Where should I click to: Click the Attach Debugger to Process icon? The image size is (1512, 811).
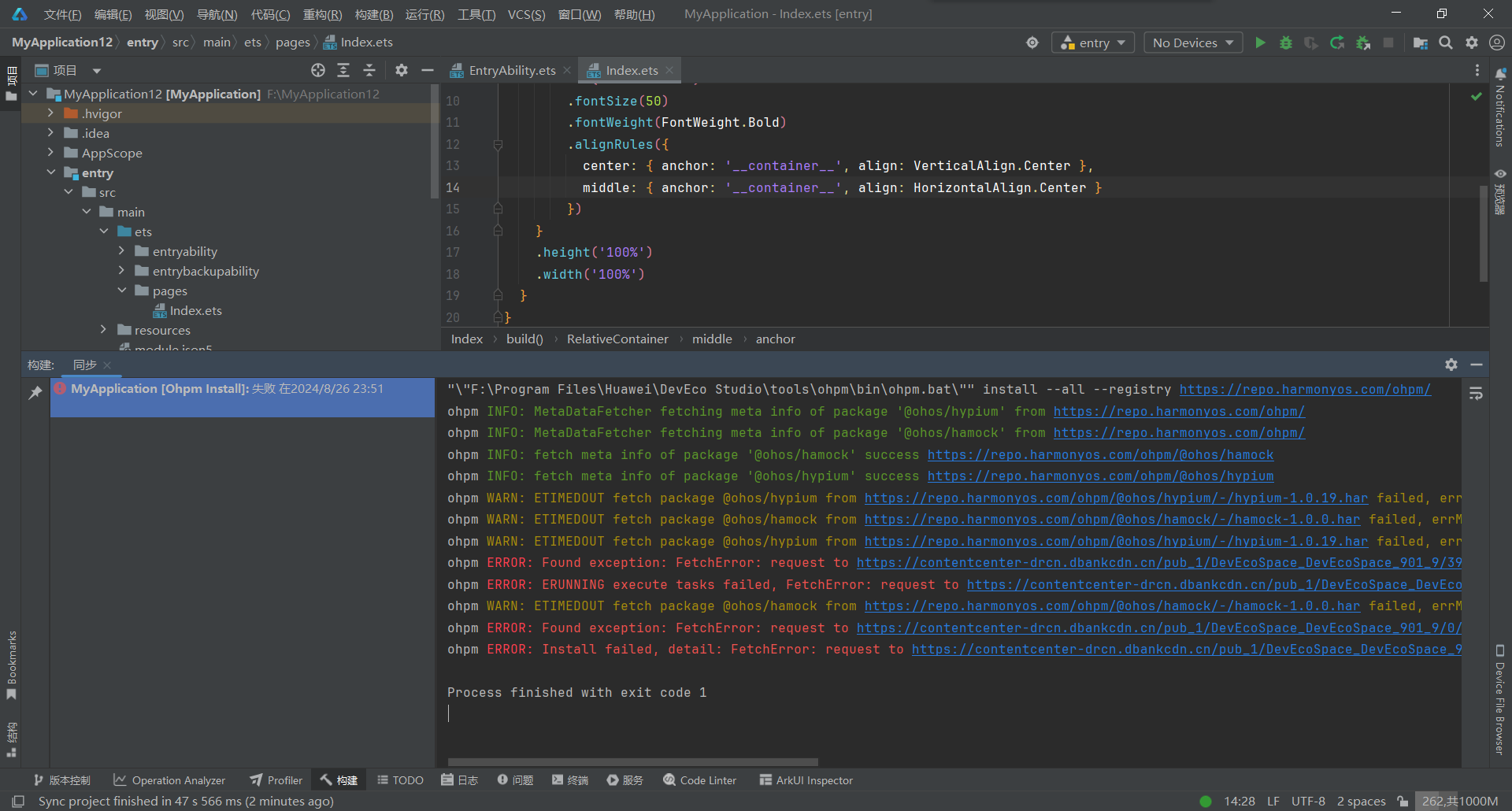[x=1363, y=43]
